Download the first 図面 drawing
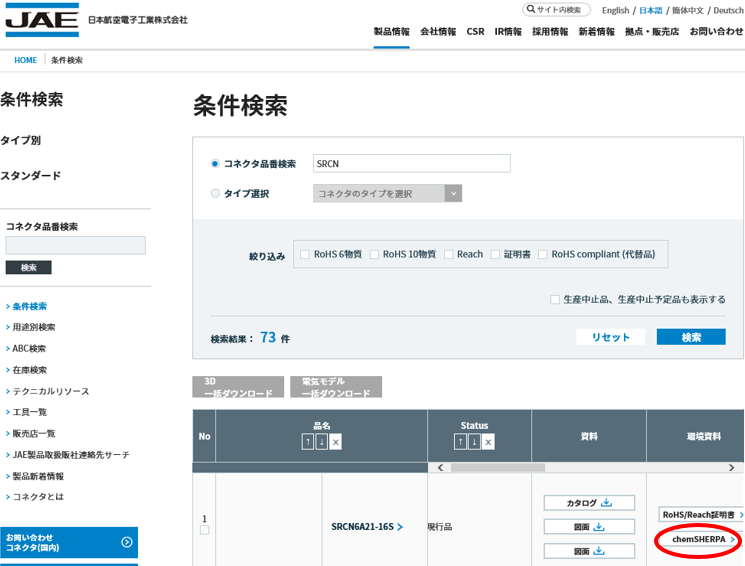 pyautogui.click(x=589, y=527)
